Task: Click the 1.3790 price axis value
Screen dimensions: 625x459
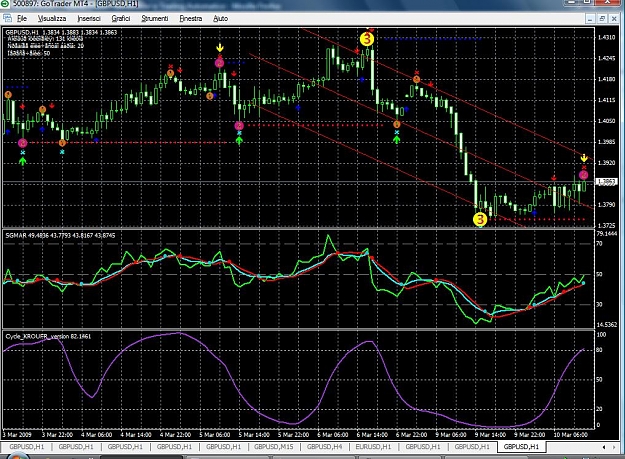Action: point(606,204)
